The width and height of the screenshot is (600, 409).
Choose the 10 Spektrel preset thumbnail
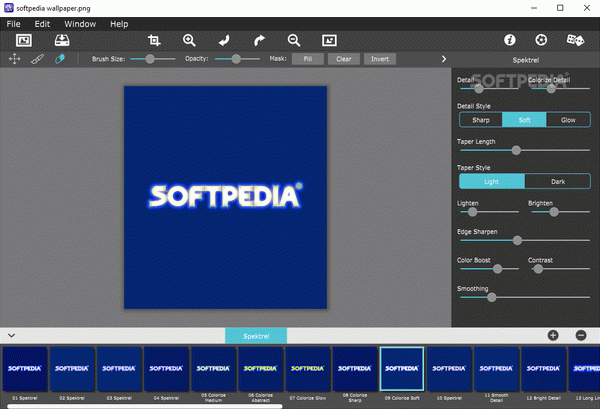pos(449,369)
